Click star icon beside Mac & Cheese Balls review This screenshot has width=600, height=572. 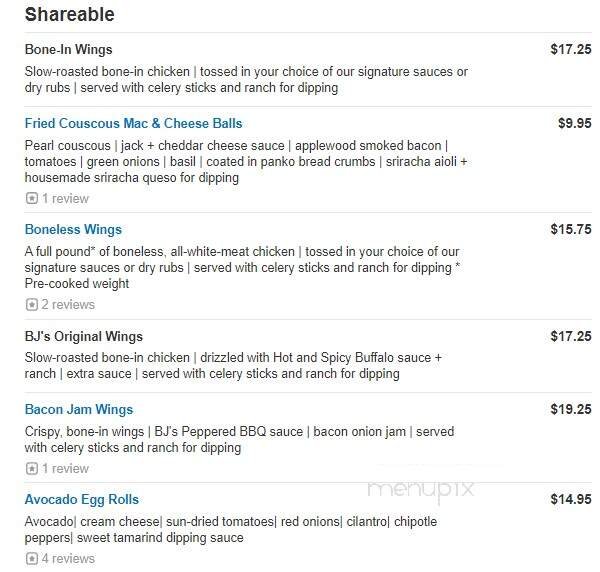31,199
